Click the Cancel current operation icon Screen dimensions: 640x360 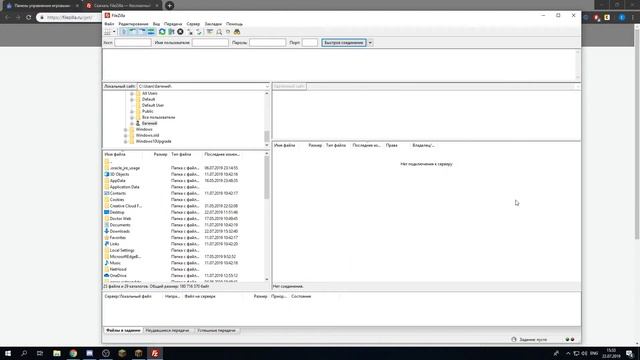(180, 32)
